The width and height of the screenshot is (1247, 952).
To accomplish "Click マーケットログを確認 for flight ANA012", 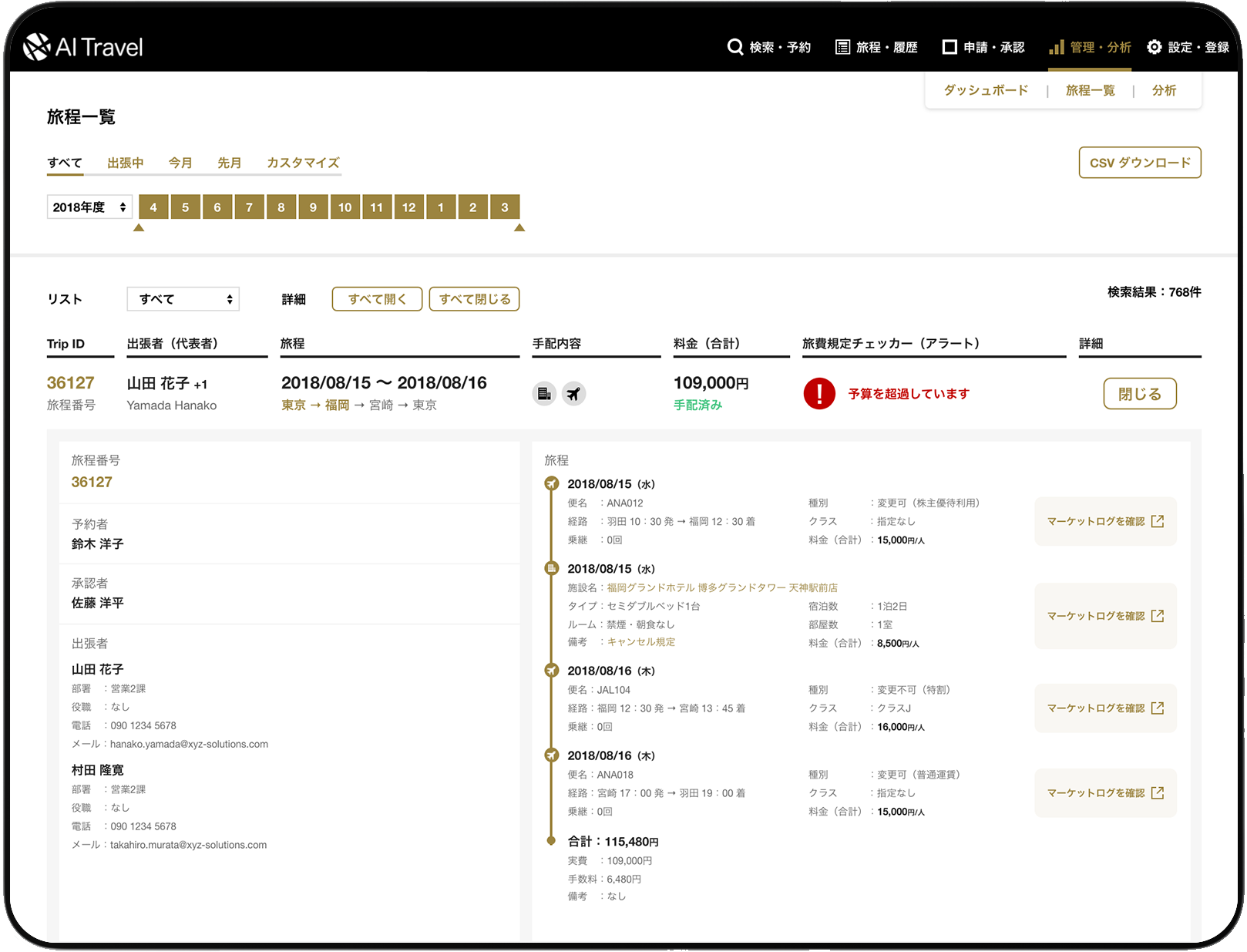I will click(1104, 522).
